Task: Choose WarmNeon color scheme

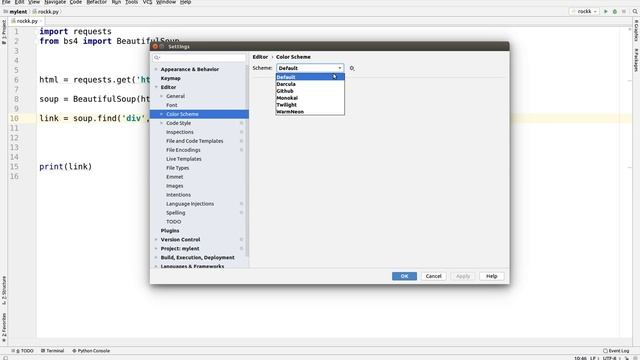Action: coord(310,111)
